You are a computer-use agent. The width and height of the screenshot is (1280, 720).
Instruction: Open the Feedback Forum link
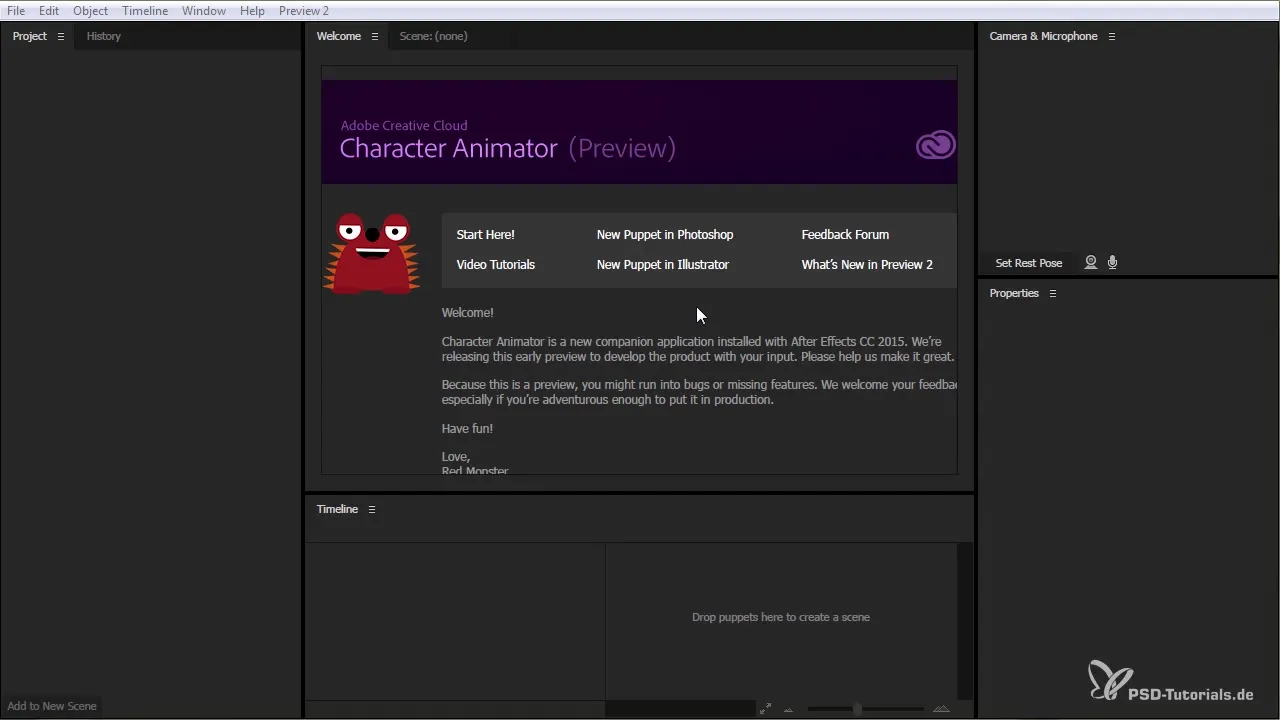pyautogui.click(x=845, y=235)
